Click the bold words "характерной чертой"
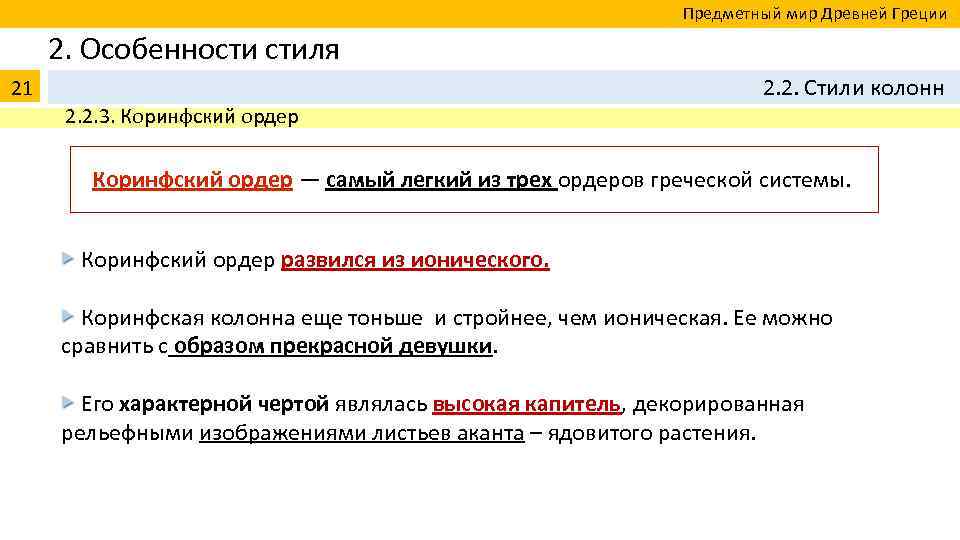Screen dimensions: 960x540 point(223,404)
